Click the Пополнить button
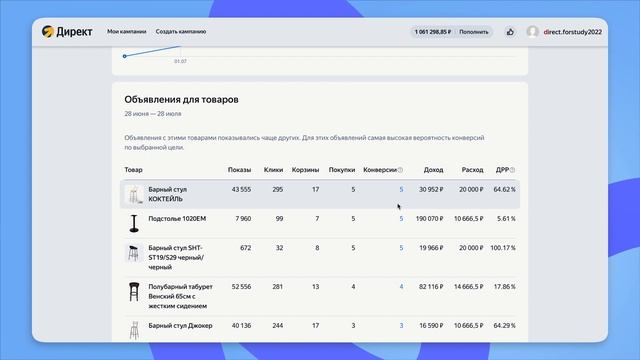Screen dimensions: 640x360 [473, 32]
